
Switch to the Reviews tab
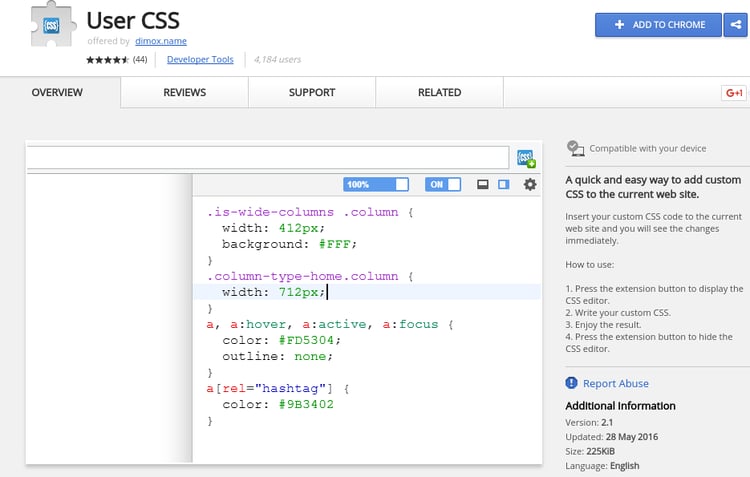pyautogui.click(x=184, y=93)
